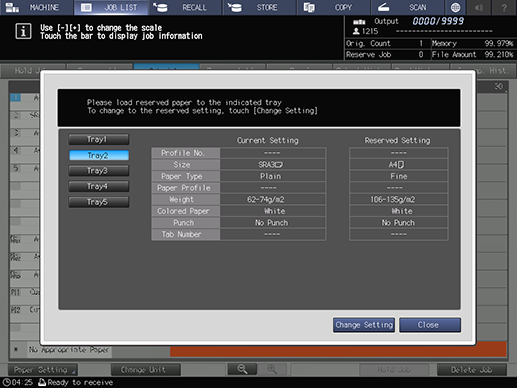The image size is (517, 388).
Task: Click the Reserved Setting column header
Action: (397, 140)
